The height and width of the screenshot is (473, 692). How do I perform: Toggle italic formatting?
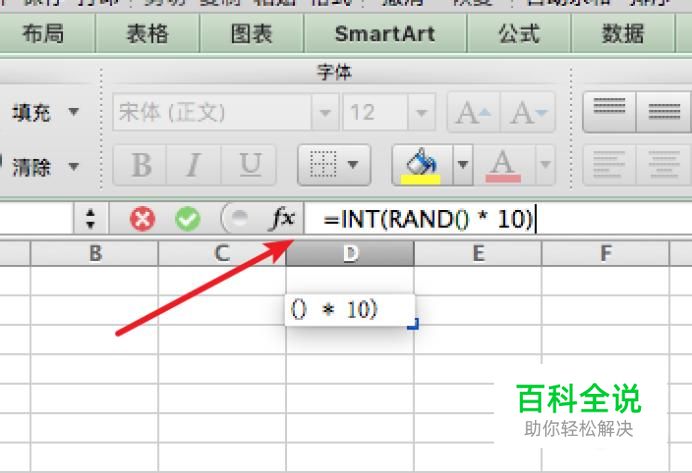click(193, 165)
